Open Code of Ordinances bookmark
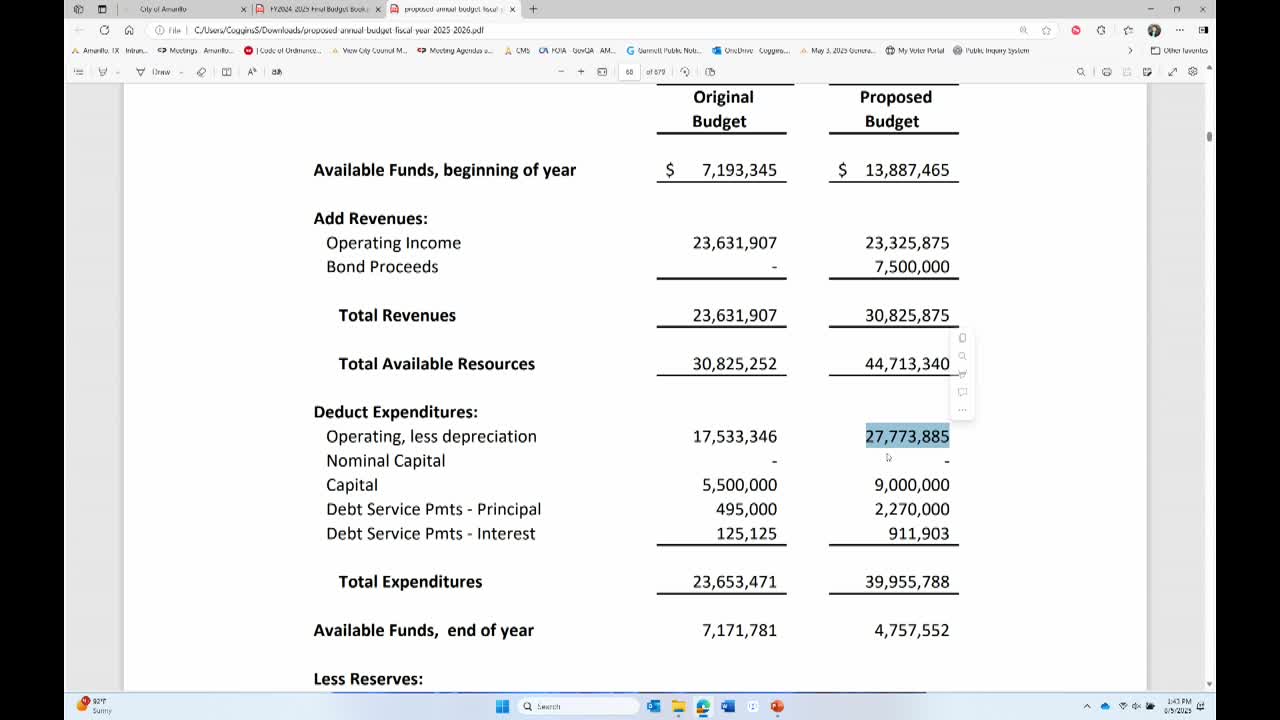Screen dimensions: 1280x720 click(x=283, y=50)
